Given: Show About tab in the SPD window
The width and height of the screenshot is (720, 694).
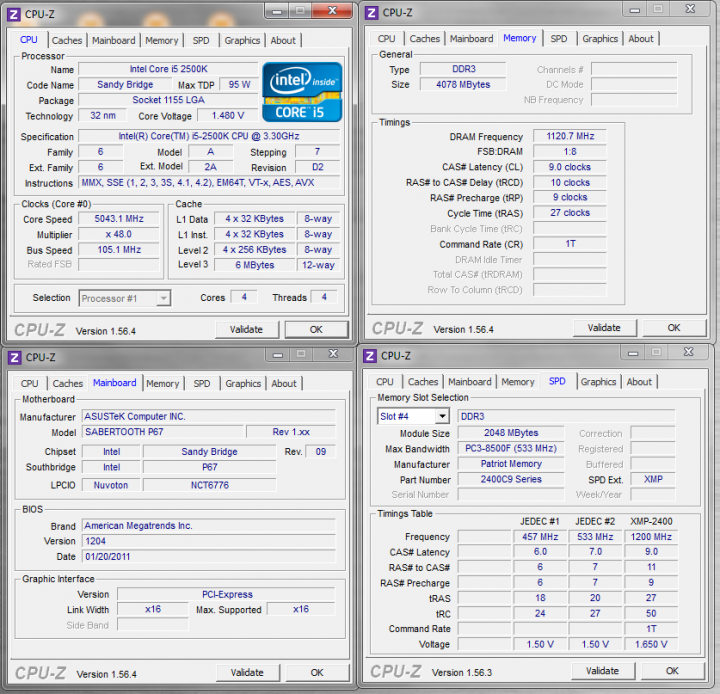Looking at the screenshot, I should (x=639, y=382).
